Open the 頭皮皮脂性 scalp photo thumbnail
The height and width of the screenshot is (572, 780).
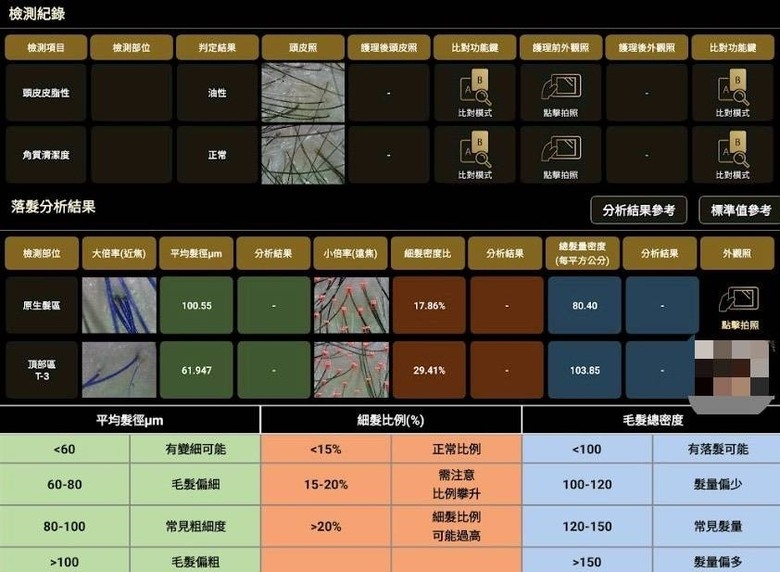point(303,93)
